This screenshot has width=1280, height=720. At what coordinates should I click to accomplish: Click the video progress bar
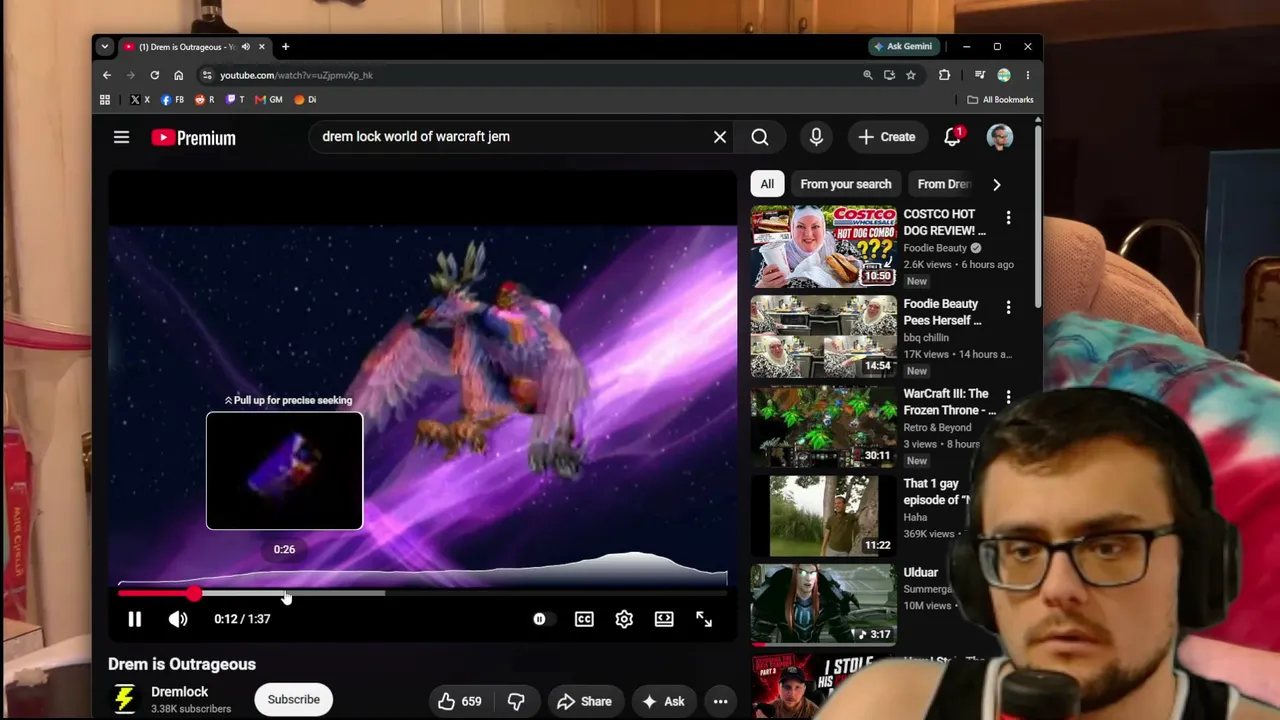(422, 594)
